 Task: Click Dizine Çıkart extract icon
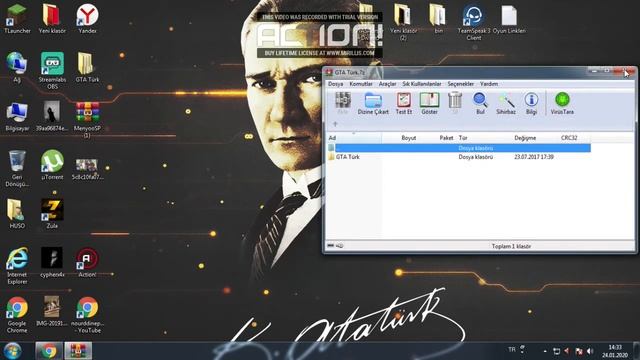(373, 103)
